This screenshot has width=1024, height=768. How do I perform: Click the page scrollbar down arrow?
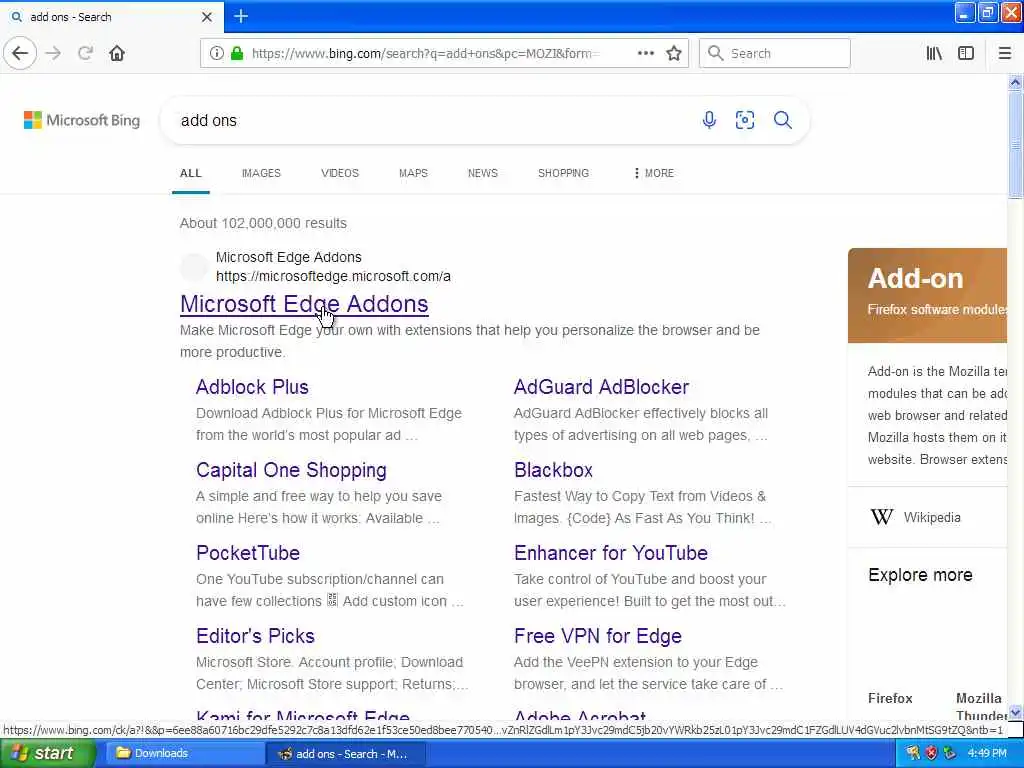click(x=1015, y=712)
